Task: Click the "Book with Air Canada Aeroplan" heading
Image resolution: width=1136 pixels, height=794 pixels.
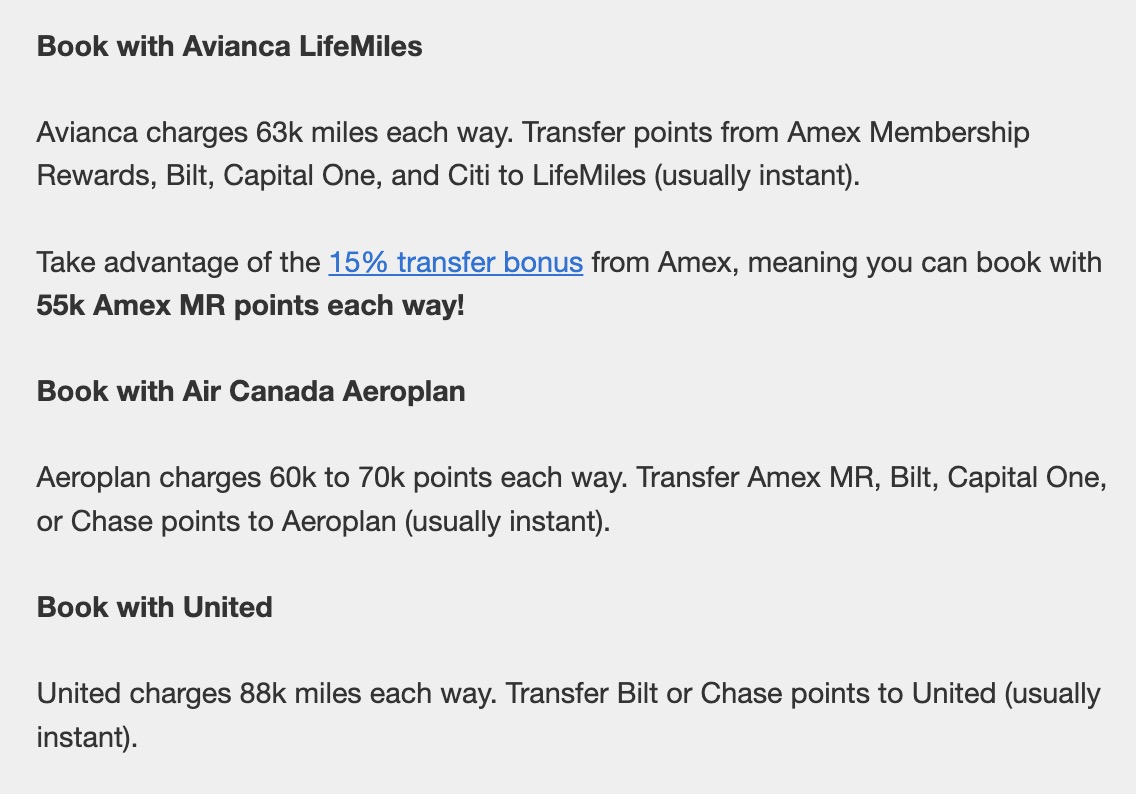Action: tap(250, 391)
